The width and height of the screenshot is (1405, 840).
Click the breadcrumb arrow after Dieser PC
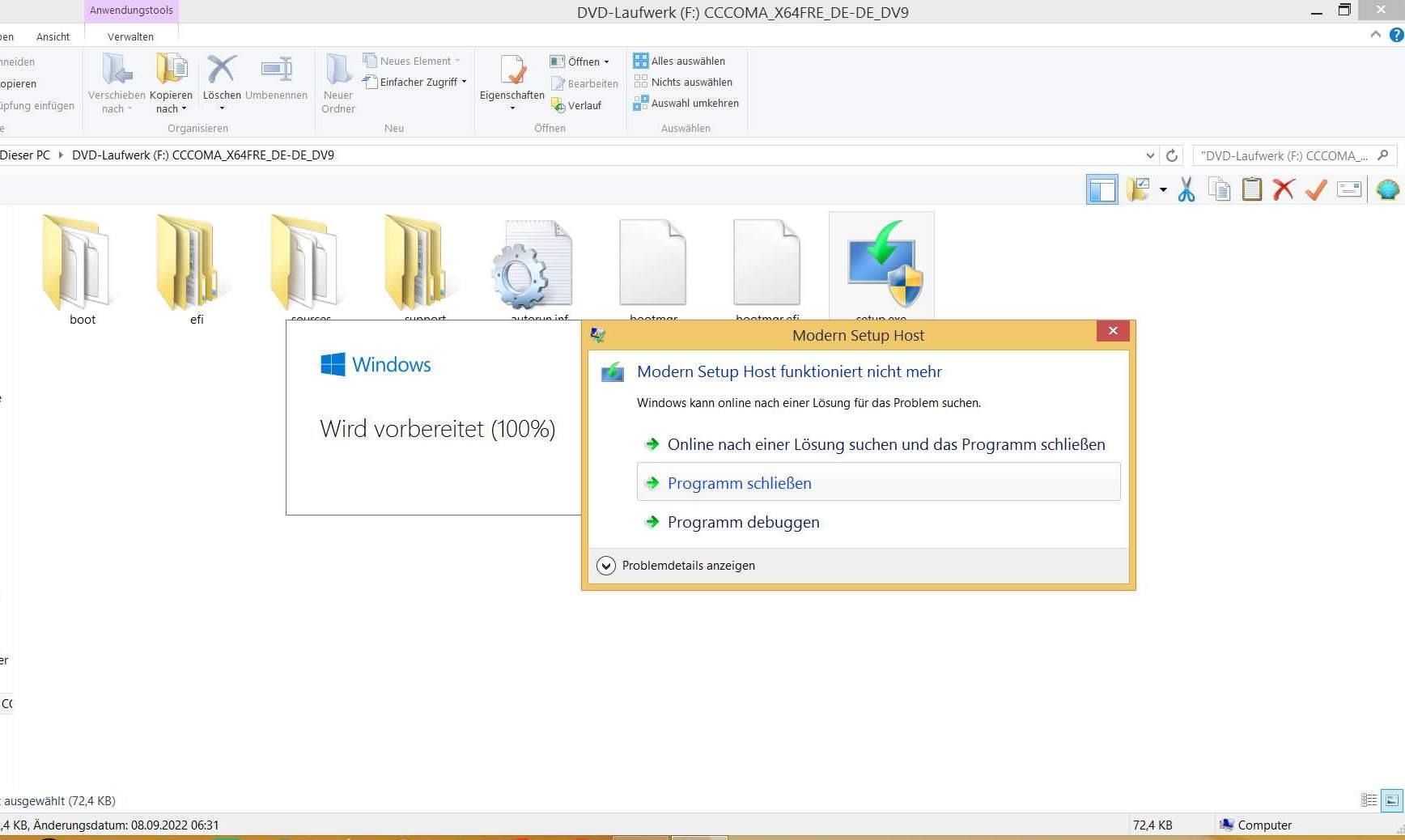pos(61,155)
